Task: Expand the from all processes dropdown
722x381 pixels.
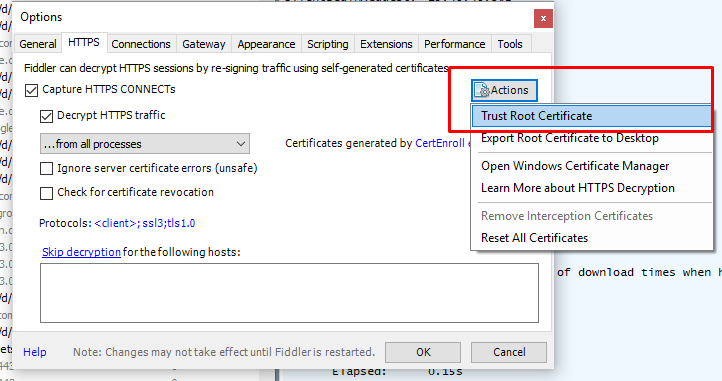Action: (x=145, y=144)
